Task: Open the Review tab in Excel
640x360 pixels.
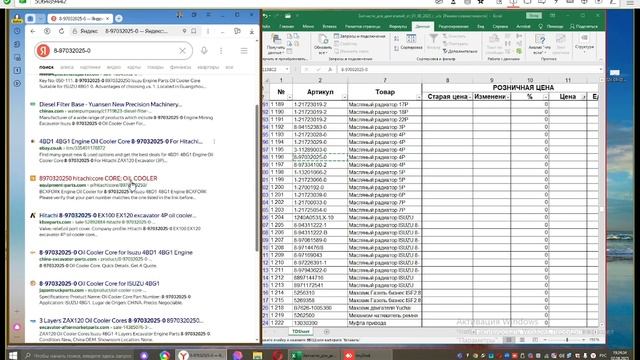Action: 453,27
